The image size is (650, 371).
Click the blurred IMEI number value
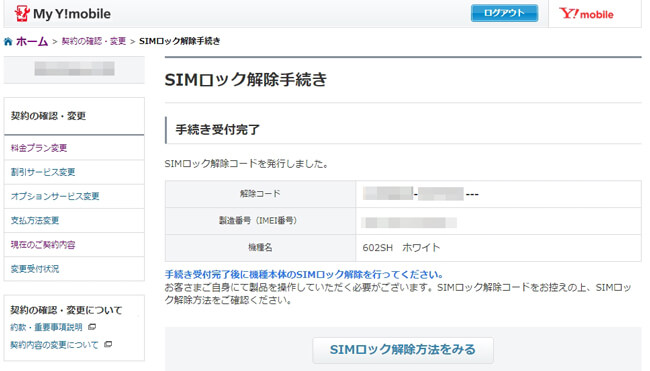(x=409, y=223)
